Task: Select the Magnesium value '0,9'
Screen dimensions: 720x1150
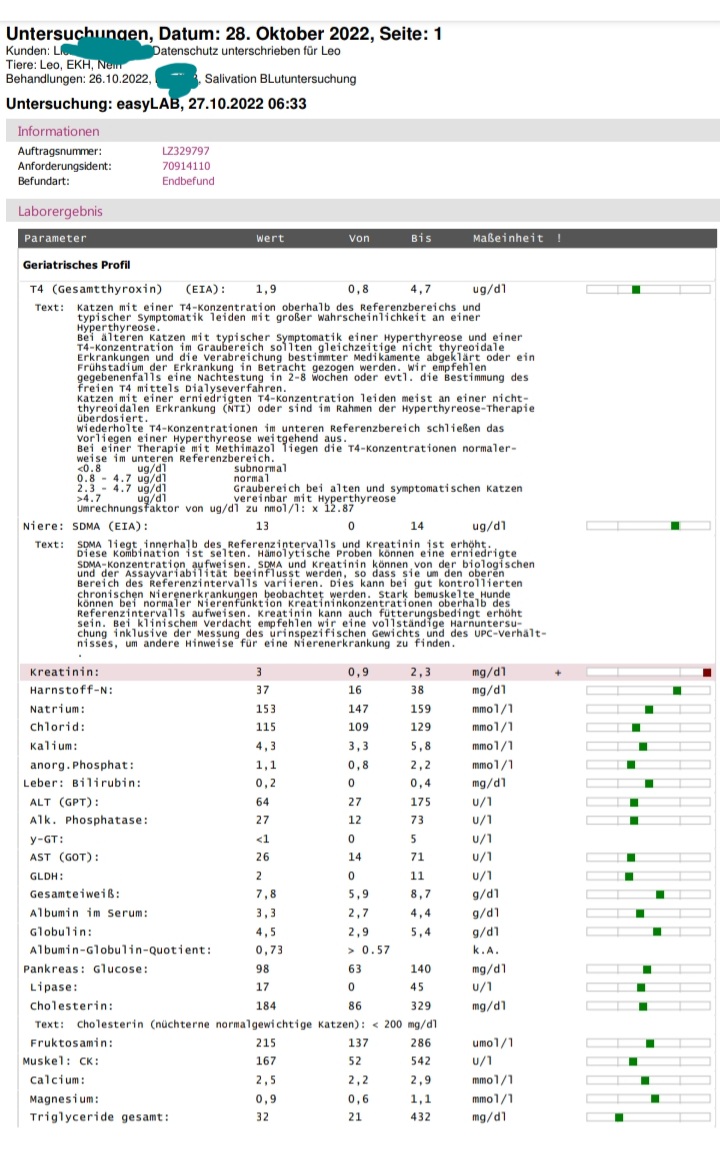Action: click(x=265, y=1099)
